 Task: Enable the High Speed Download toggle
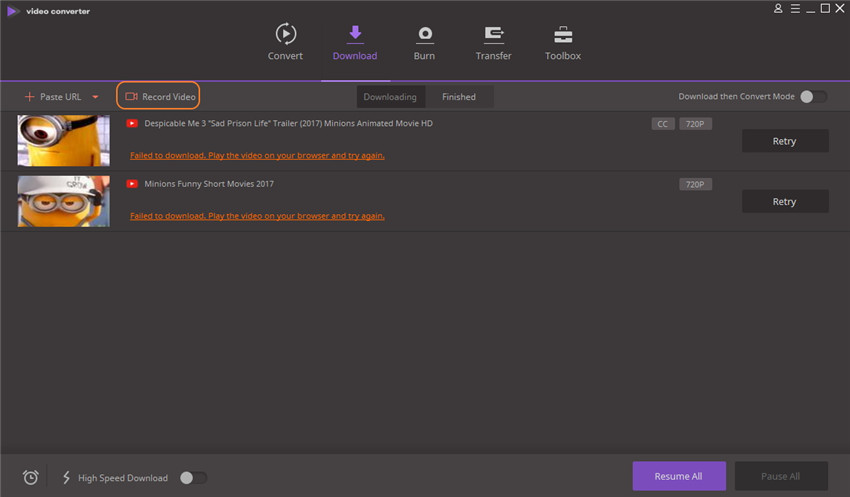[193, 477]
